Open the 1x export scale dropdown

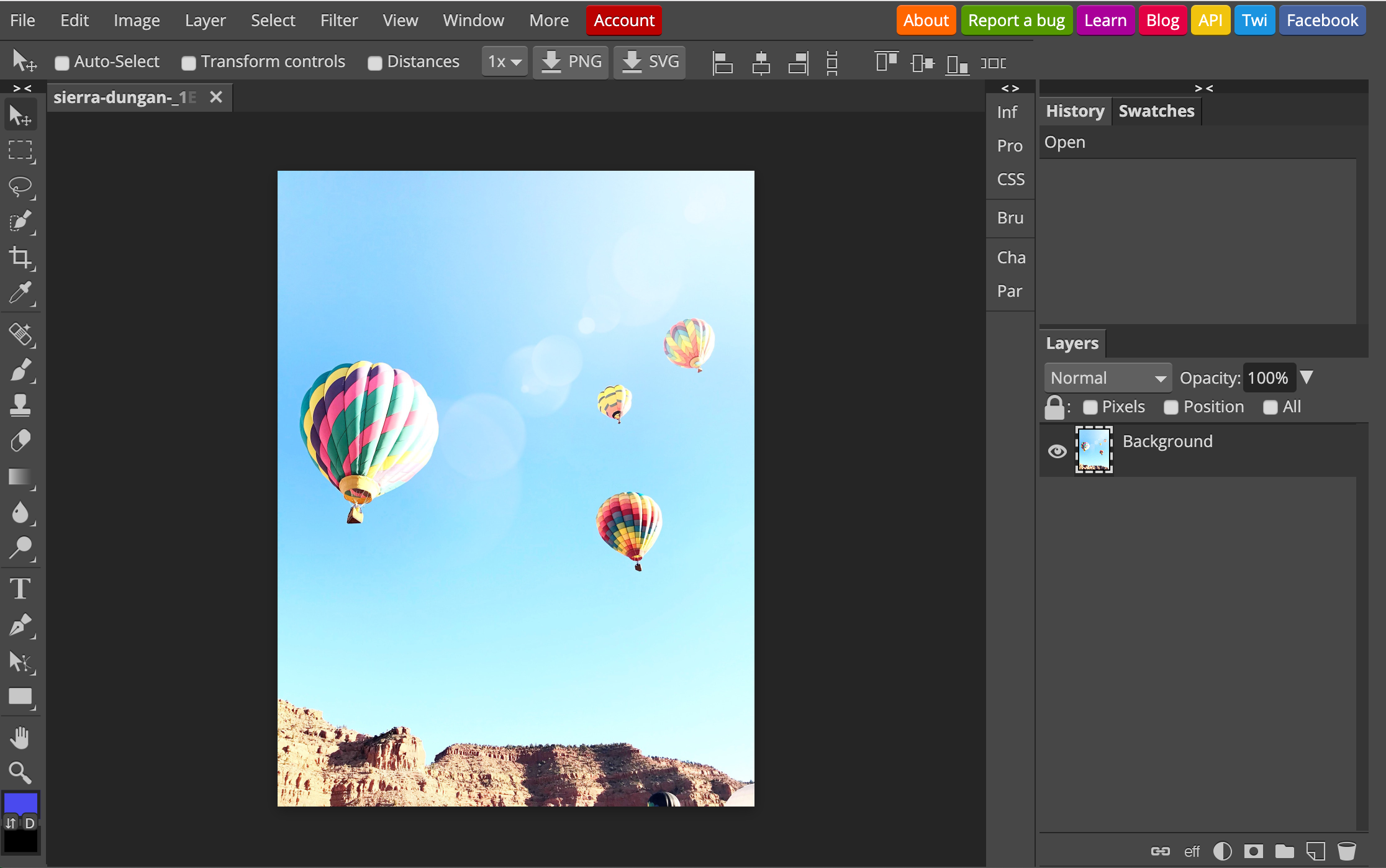coord(504,62)
